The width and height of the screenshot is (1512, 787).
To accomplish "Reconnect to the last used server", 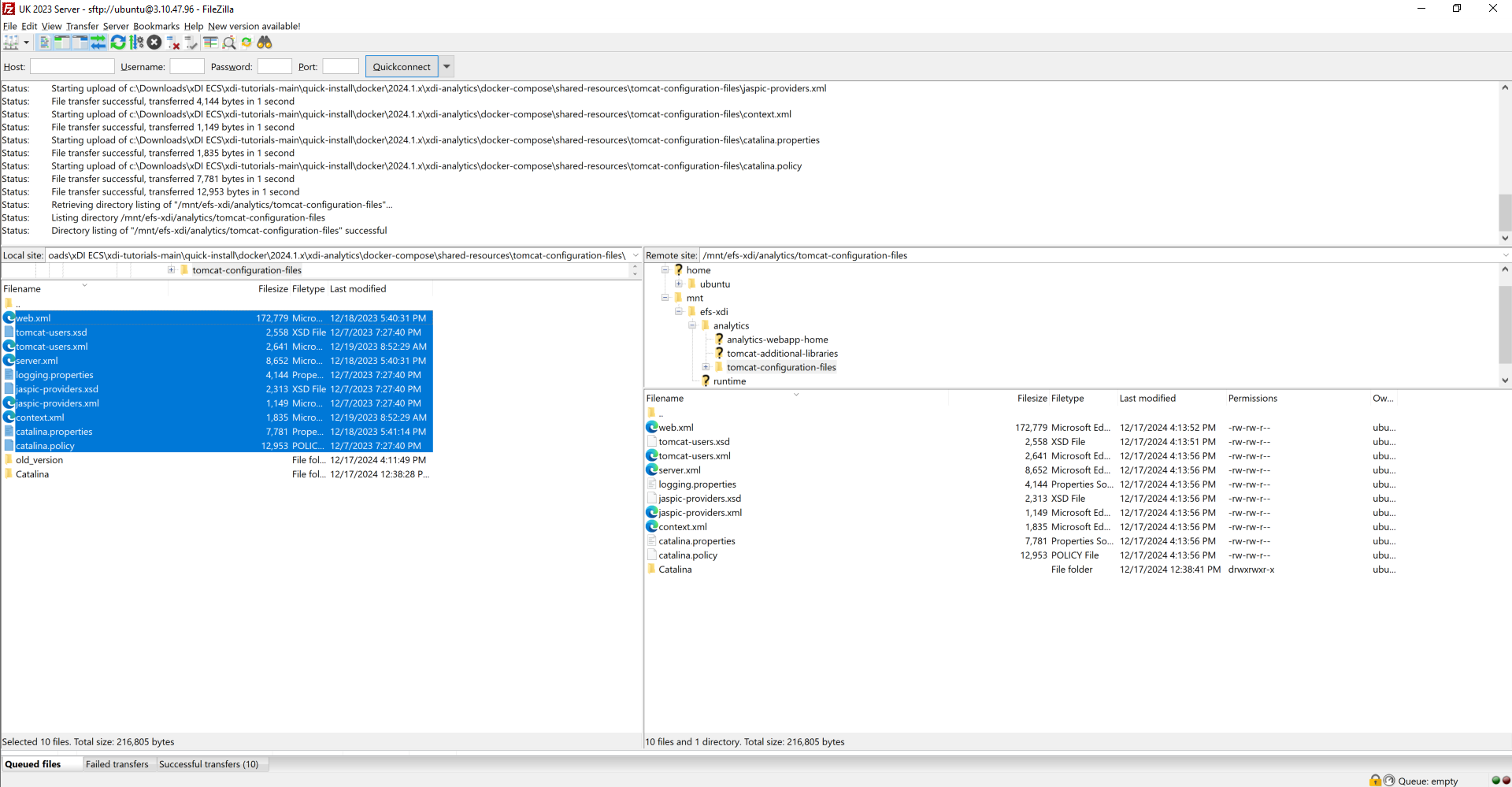I will pos(191,43).
